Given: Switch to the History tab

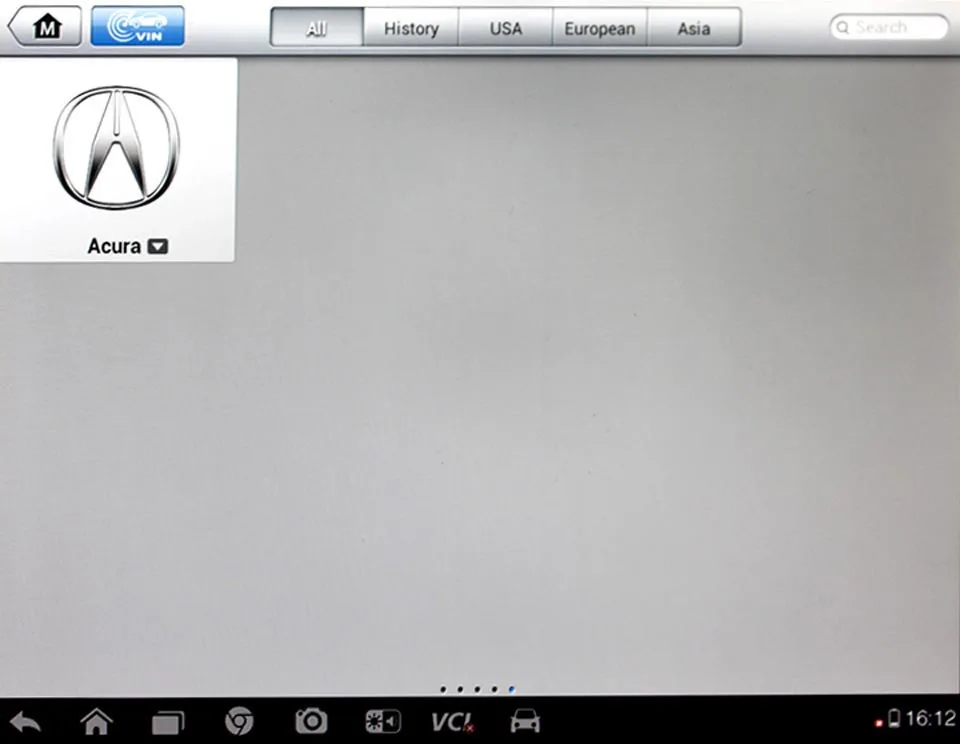Looking at the screenshot, I should pos(411,28).
